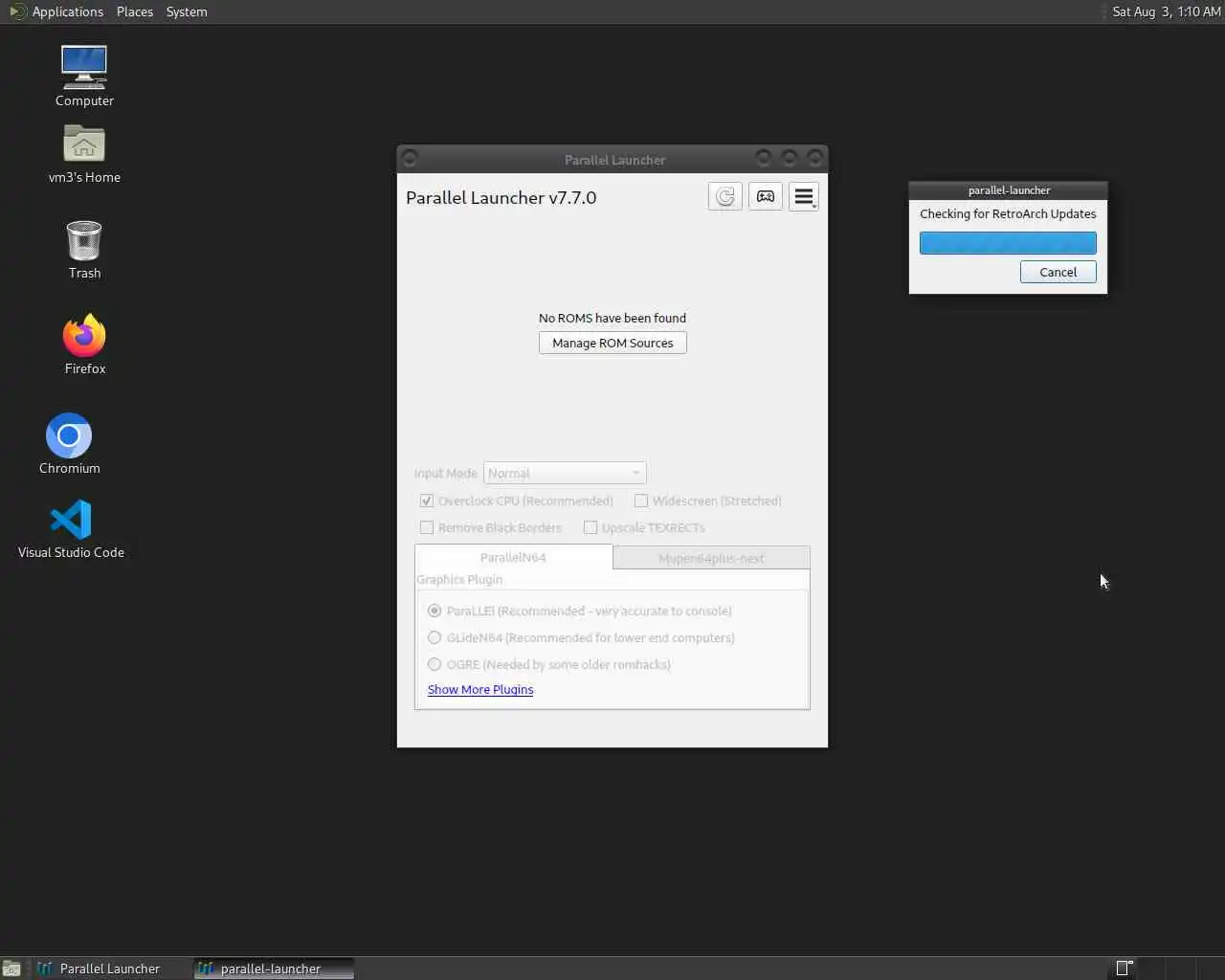Screen dimensions: 1225x980
Task: Select the OGRE graphics plugin radio button
Action: point(434,664)
